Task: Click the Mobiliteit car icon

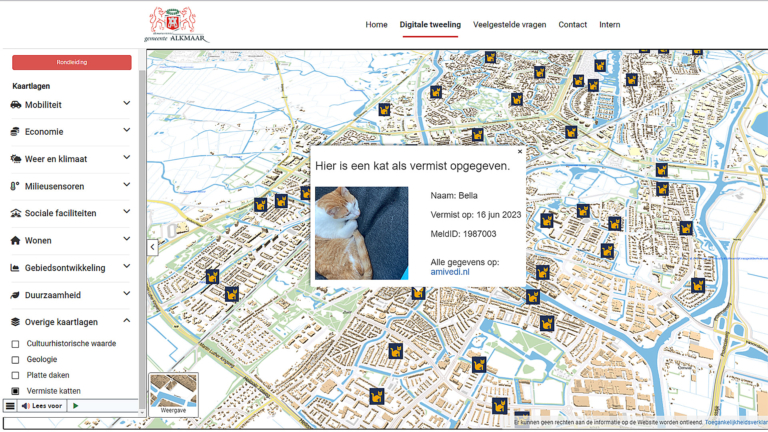Action: pyautogui.click(x=16, y=104)
